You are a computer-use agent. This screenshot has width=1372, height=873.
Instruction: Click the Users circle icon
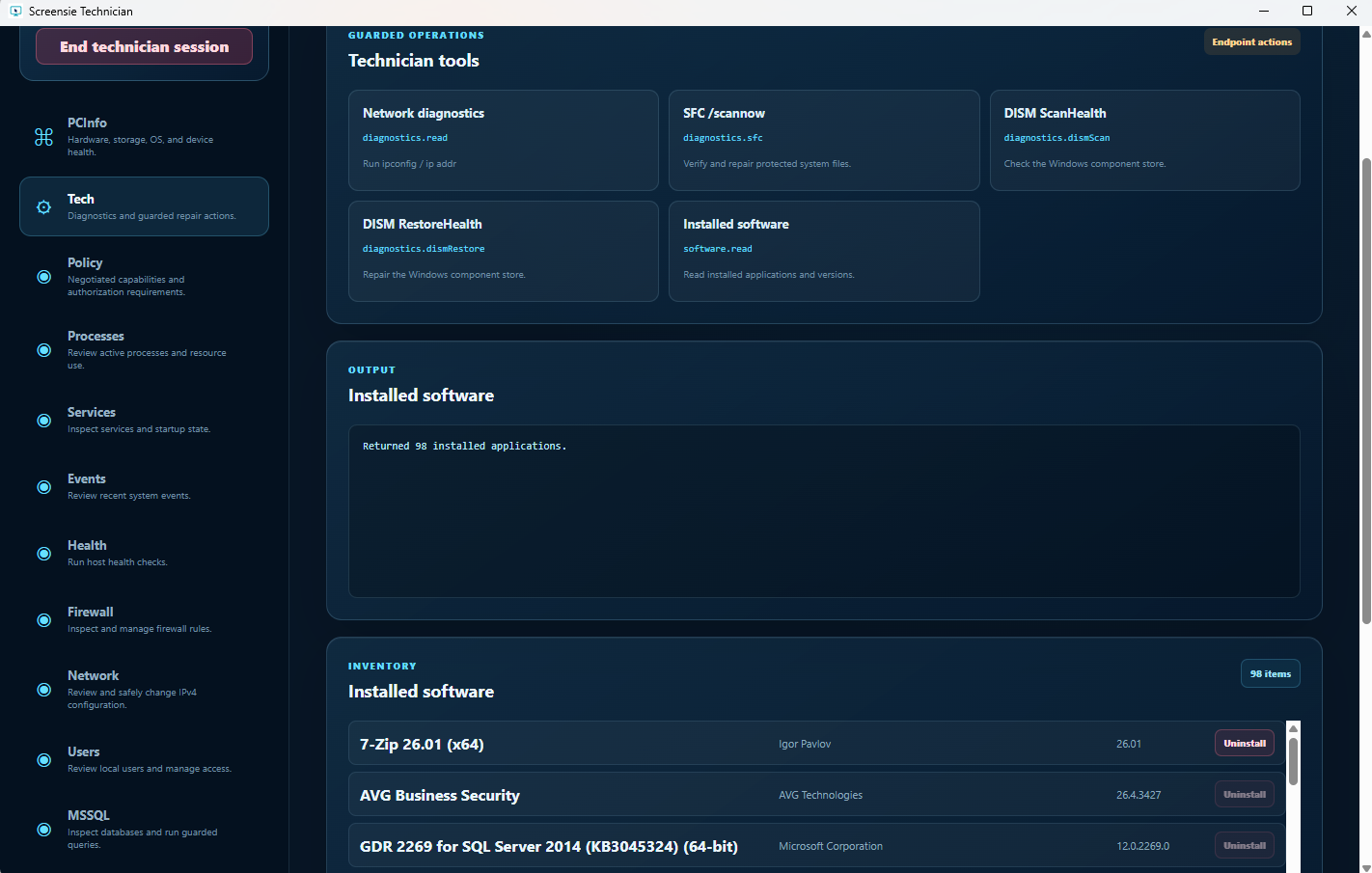(x=43, y=760)
